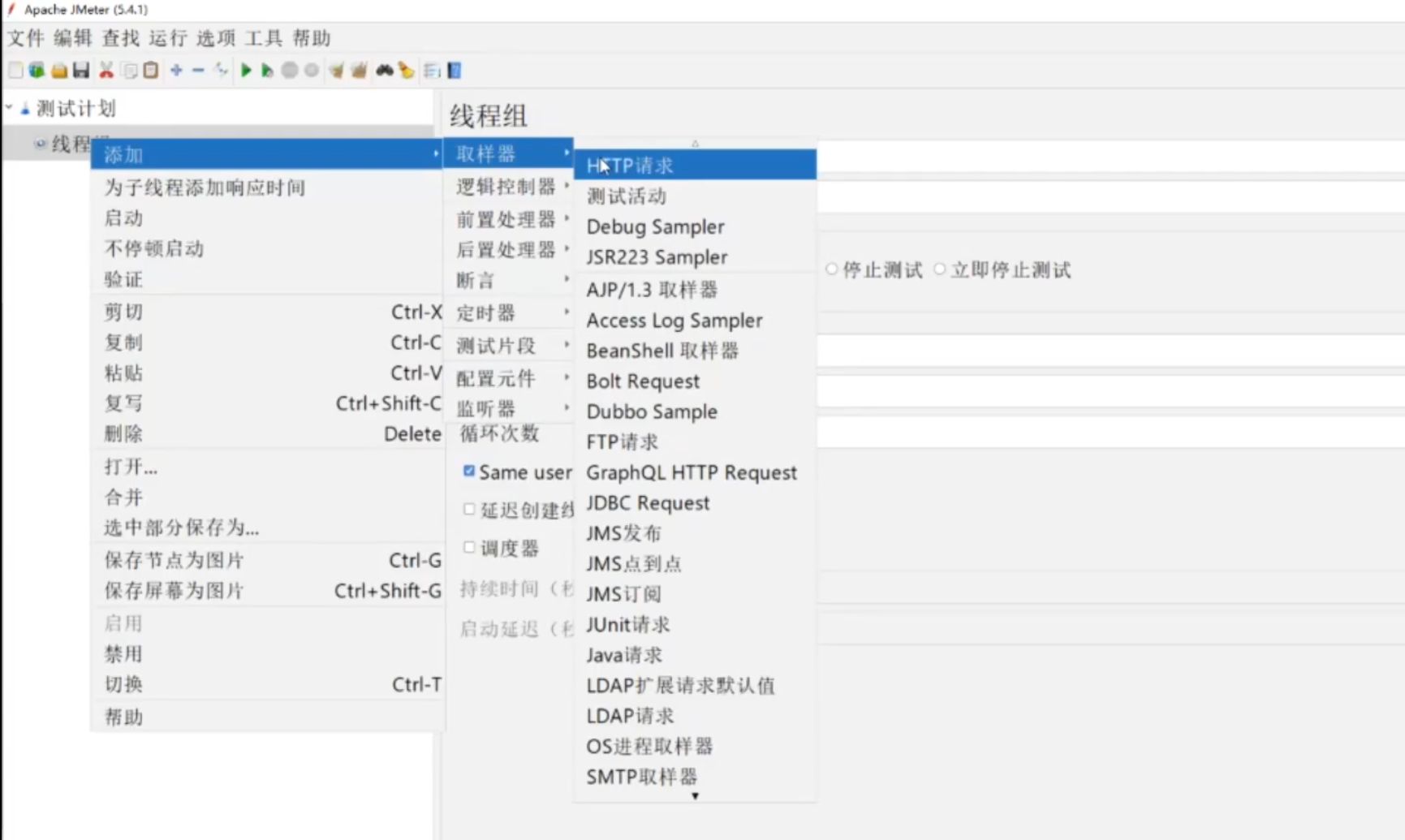The width and height of the screenshot is (1405, 840).
Task: Click the flask icon beside 测试计划
Action: tap(25, 108)
